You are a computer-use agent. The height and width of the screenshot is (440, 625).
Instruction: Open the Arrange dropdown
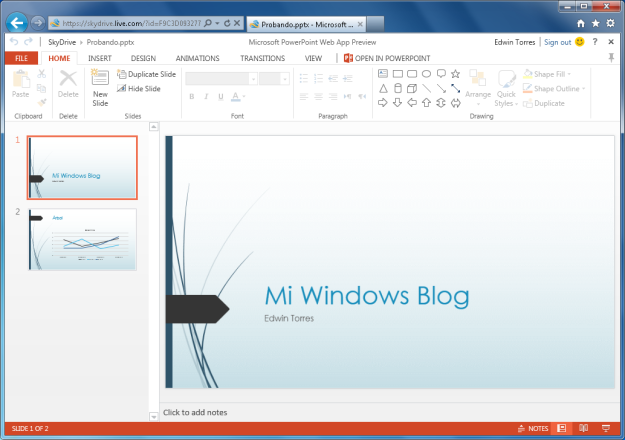(478, 88)
